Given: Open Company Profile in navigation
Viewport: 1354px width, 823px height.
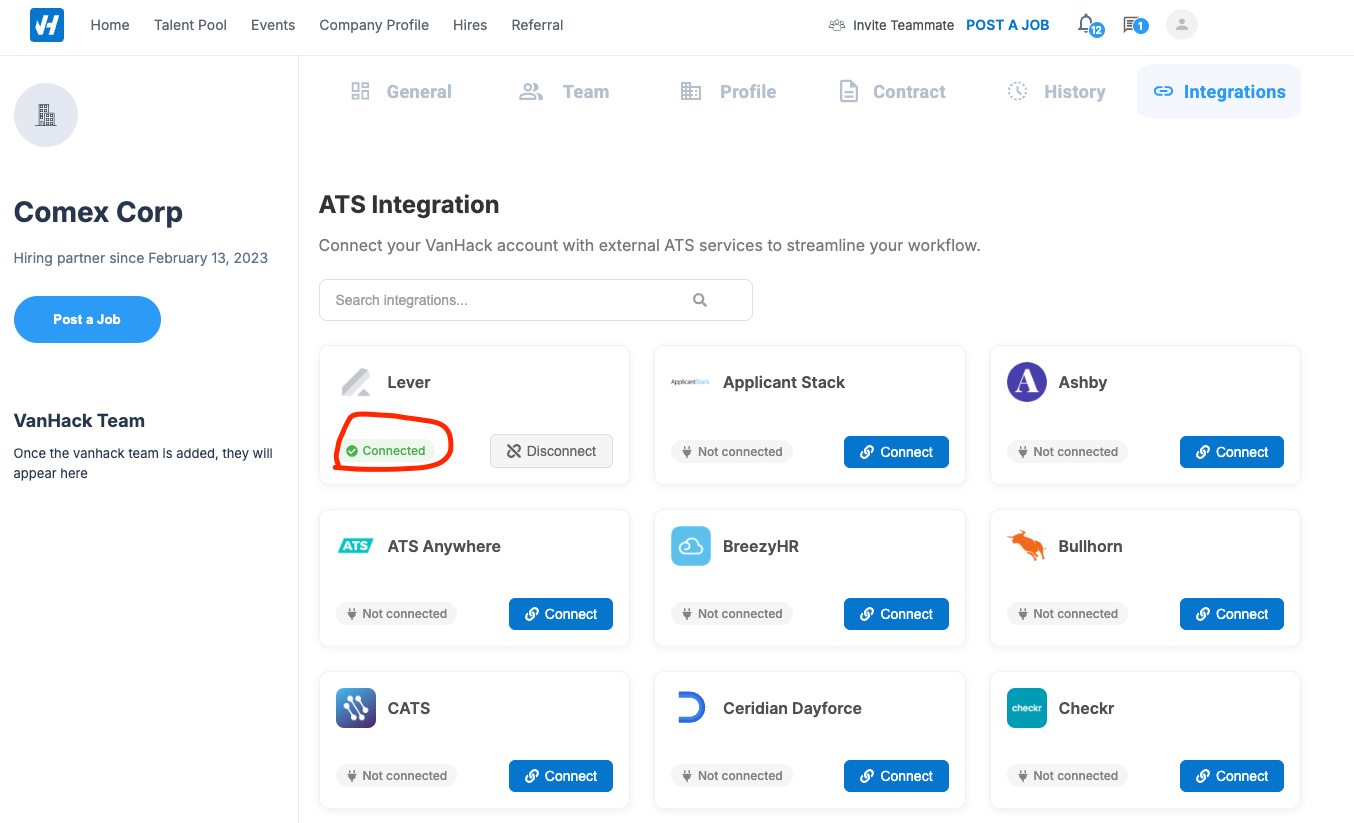Looking at the screenshot, I should coord(374,25).
